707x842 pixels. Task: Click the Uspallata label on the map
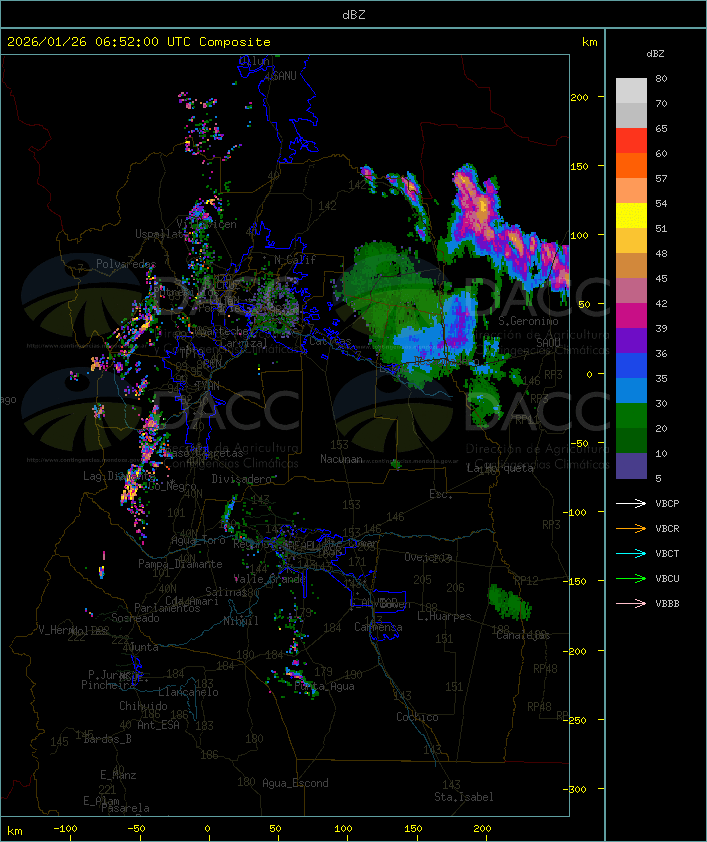[160, 234]
